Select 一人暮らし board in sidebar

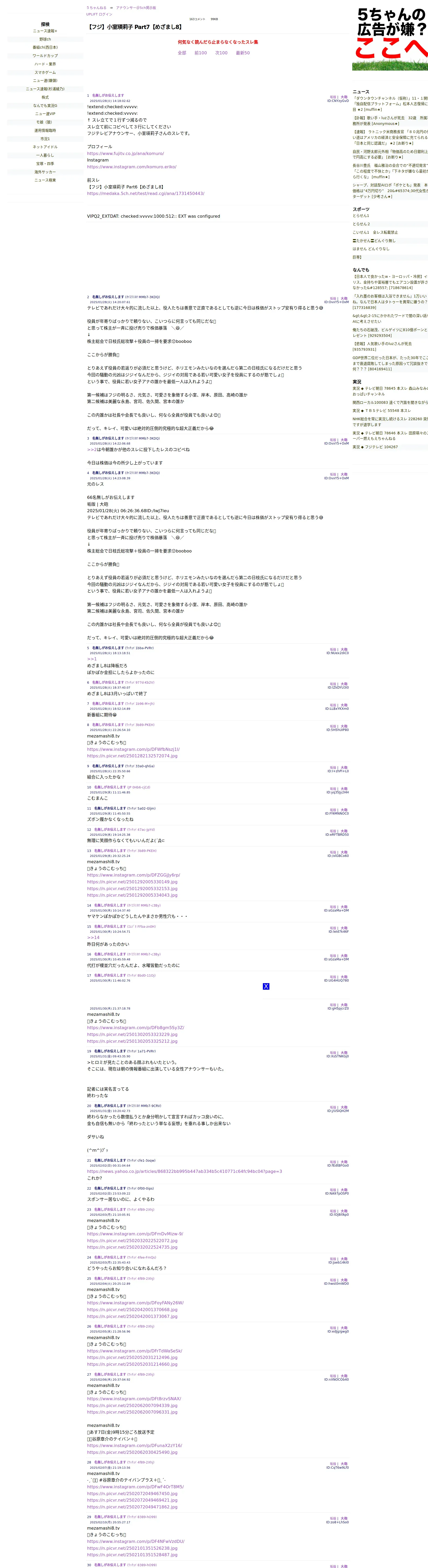point(45,155)
